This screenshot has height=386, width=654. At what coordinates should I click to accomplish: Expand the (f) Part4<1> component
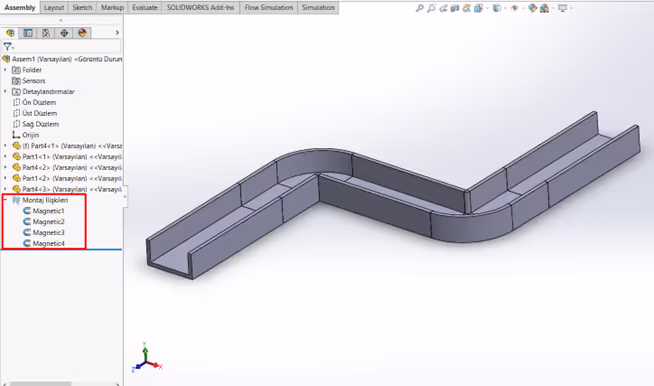pos(5,146)
